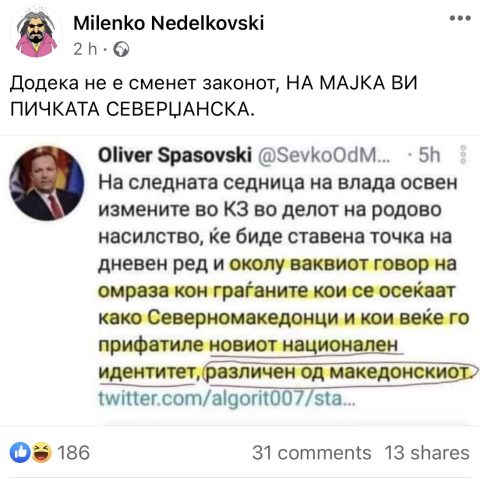The width and height of the screenshot is (480, 480).
Task: Open the 31 comments list
Action: (312, 453)
